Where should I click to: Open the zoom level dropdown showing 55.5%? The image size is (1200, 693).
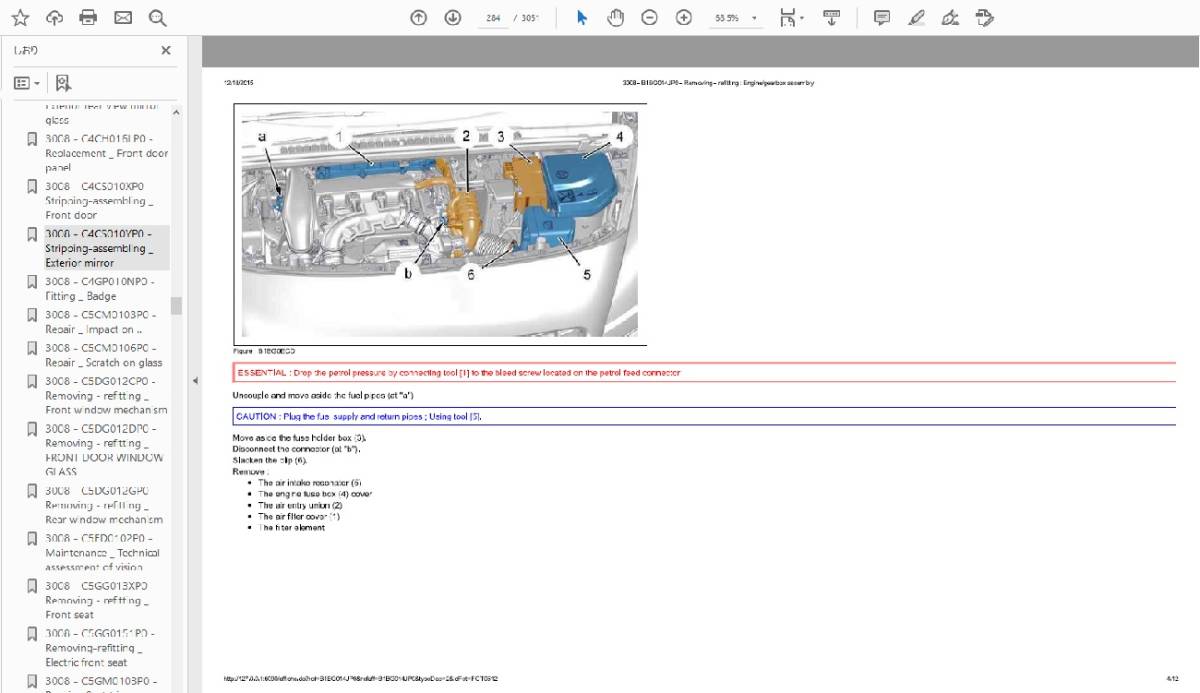pos(735,18)
